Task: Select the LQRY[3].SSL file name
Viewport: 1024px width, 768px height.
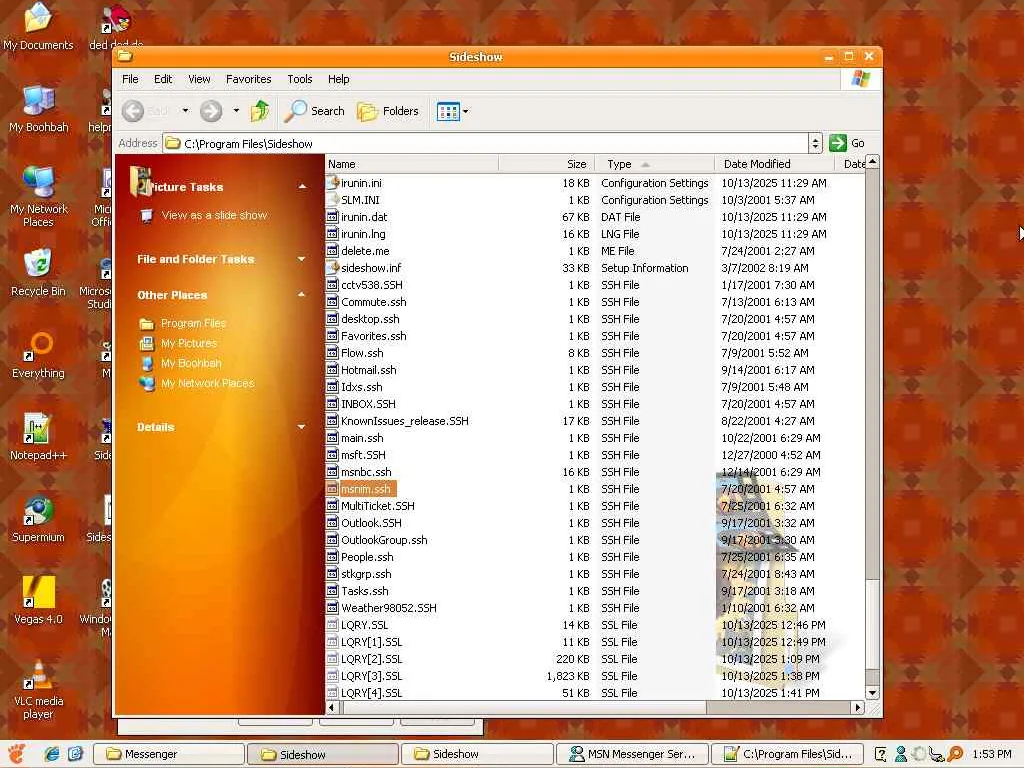Action: click(372, 676)
